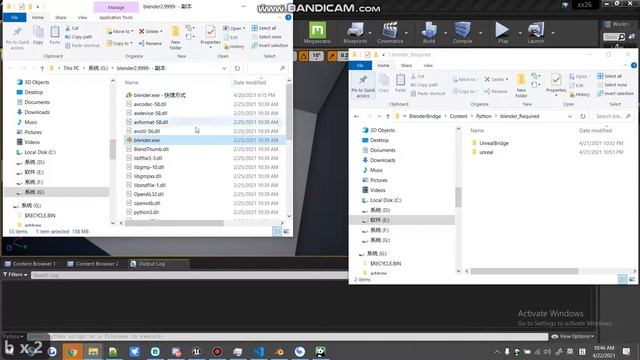Open the View tab in the blender window
640x360 pixels.
[82, 17]
